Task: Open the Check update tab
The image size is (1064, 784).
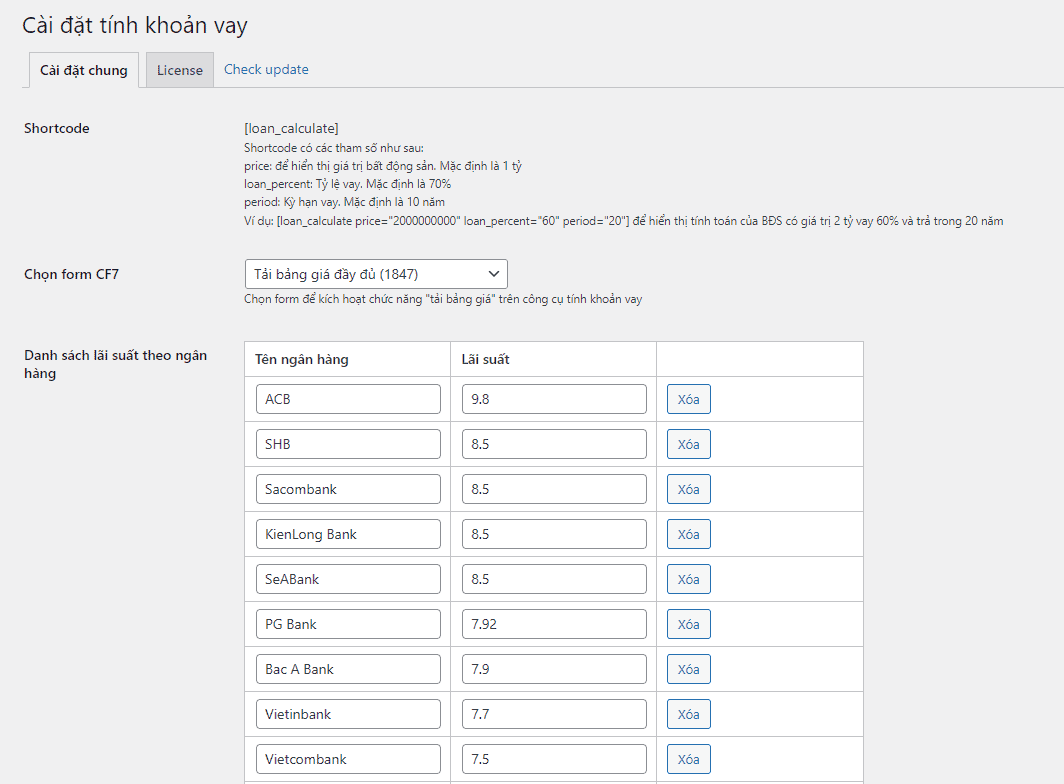Action: pyautogui.click(x=266, y=70)
